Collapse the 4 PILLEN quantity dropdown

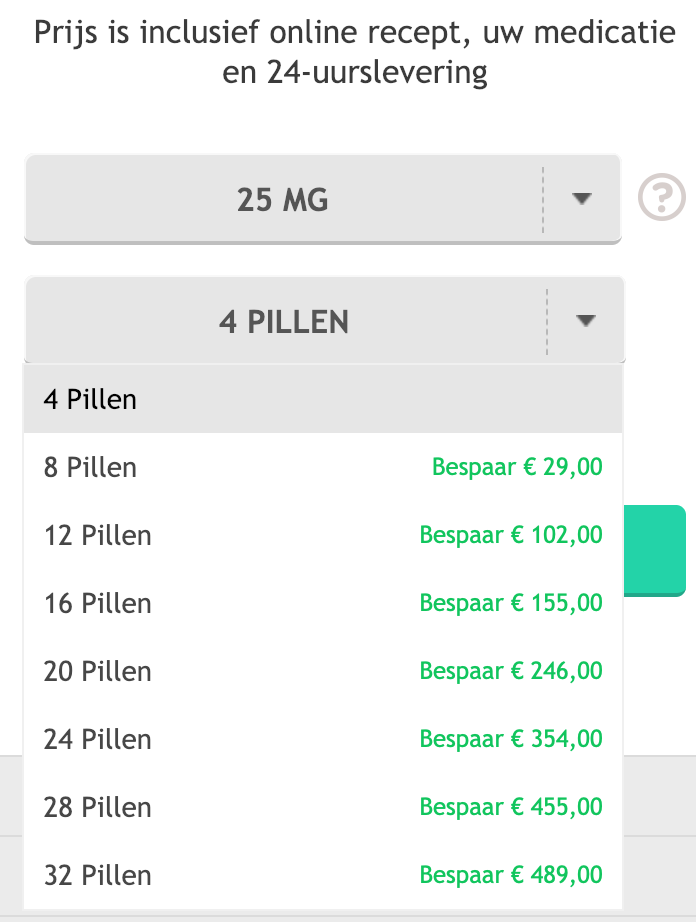pos(324,320)
